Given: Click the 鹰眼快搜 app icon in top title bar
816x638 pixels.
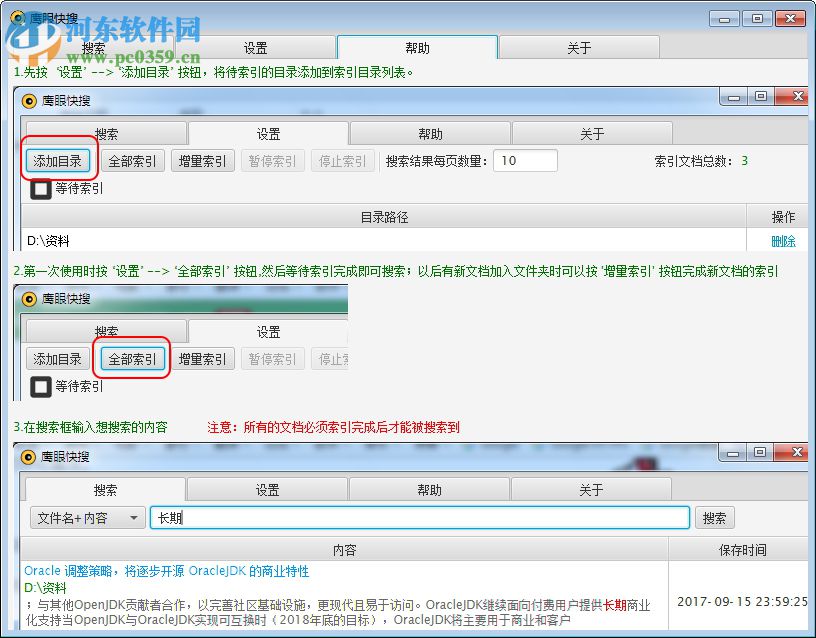Looking at the screenshot, I should 20,18.
